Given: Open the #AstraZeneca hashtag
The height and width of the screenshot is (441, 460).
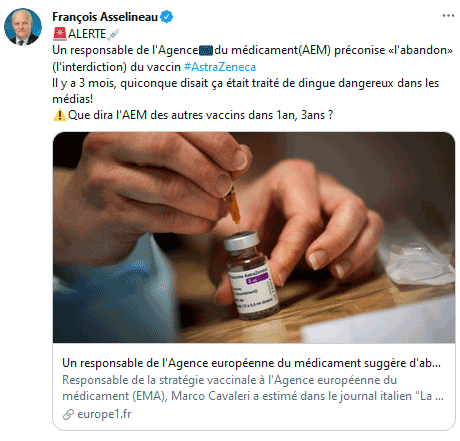Looking at the screenshot, I should click(x=220, y=67).
